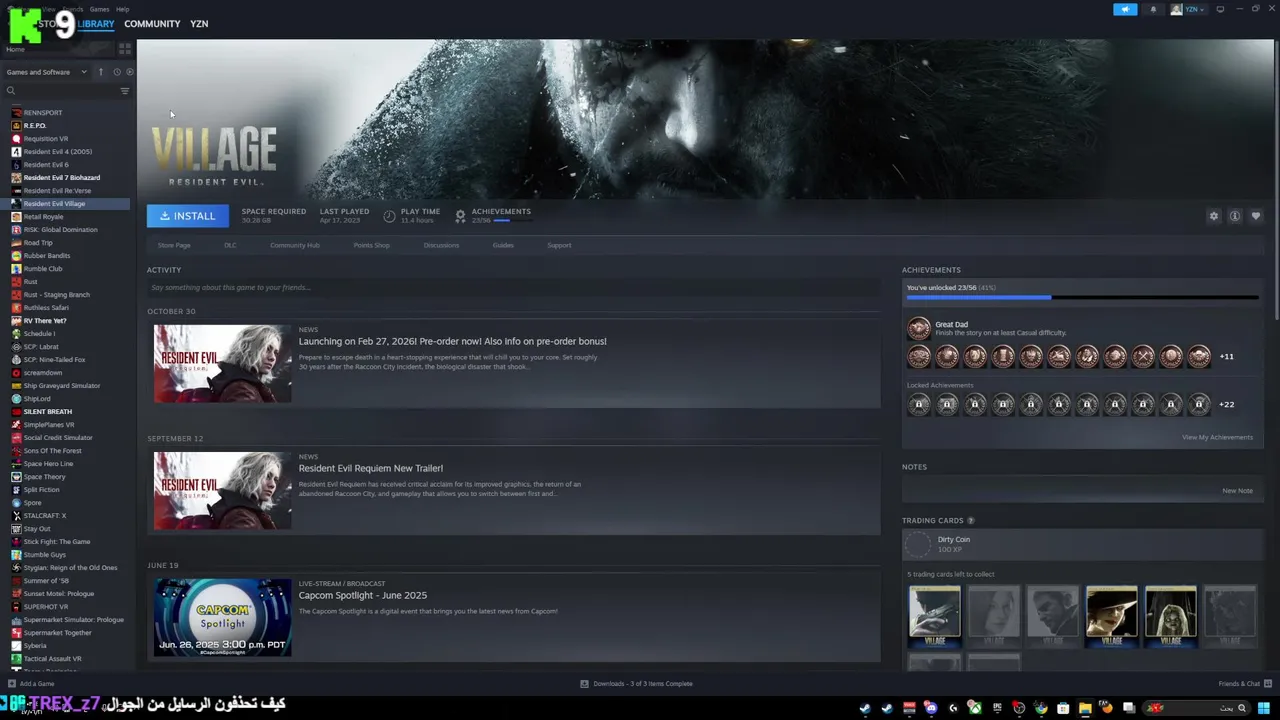Image resolution: width=1280 pixels, height=720 pixels.
Task: Open the Games menu
Action: 99,9
